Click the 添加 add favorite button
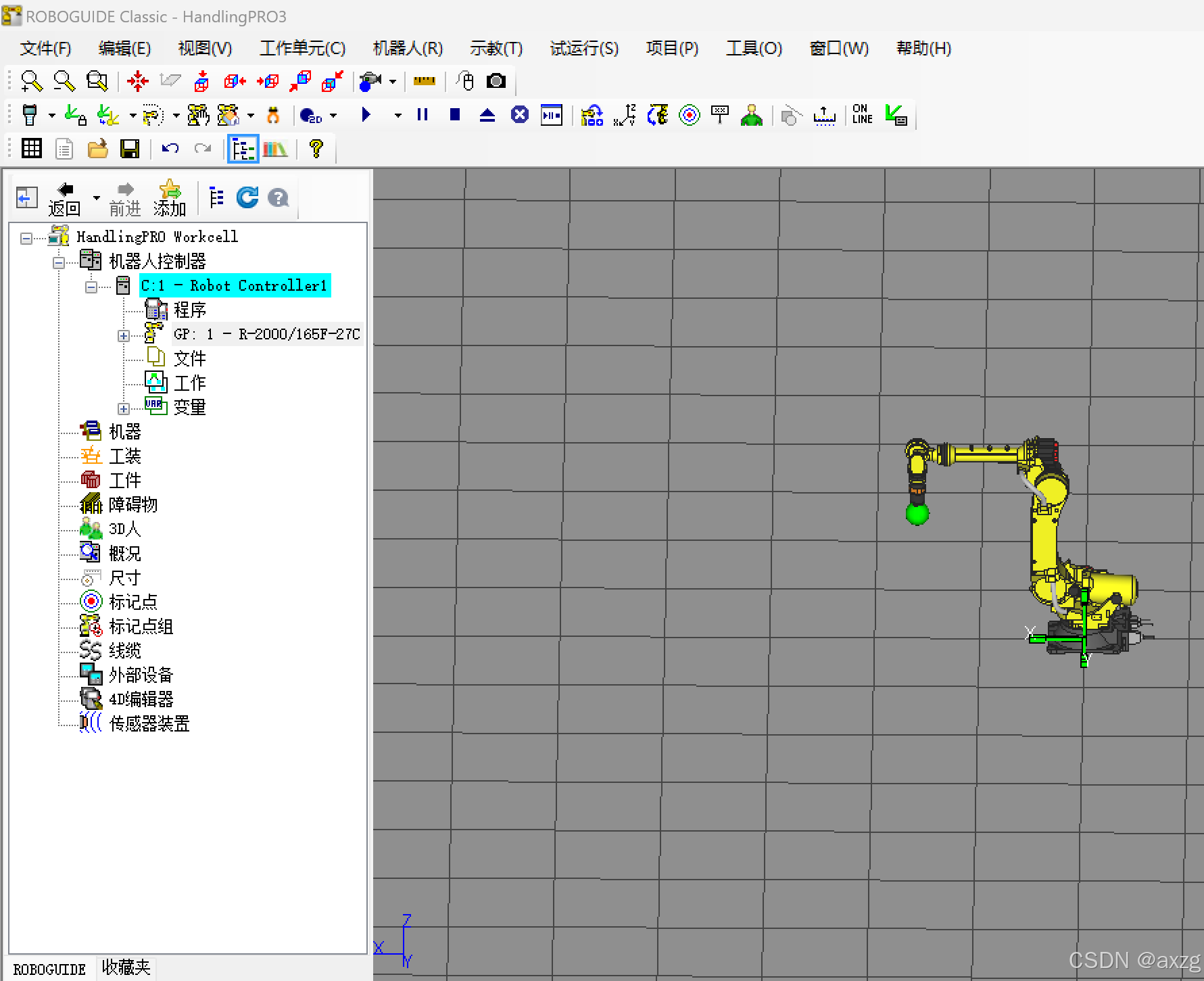 170,199
